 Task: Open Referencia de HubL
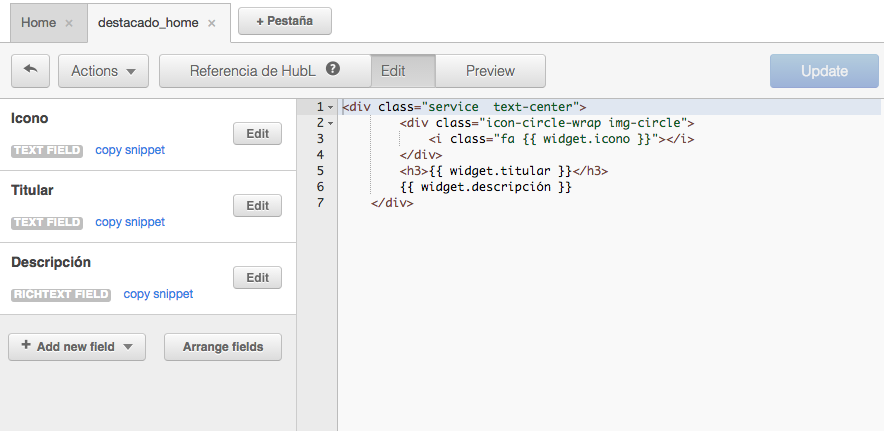tap(265, 71)
